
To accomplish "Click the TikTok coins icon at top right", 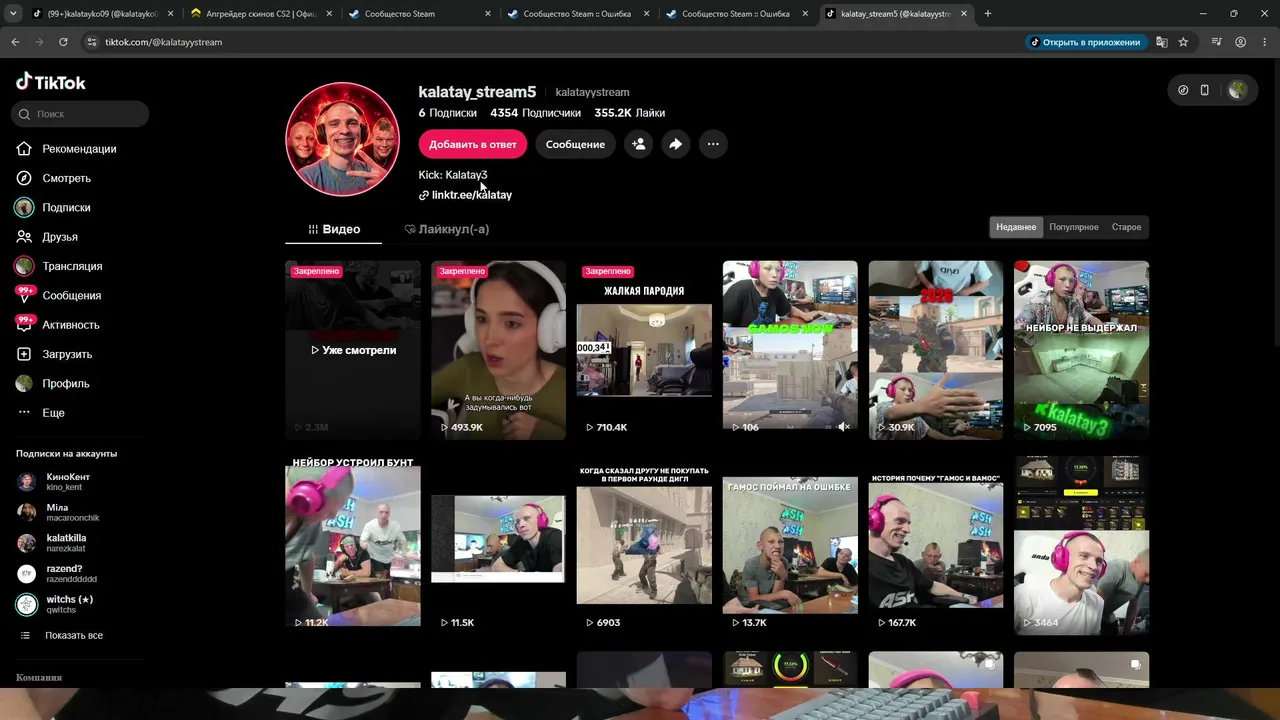I will (1183, 90).
